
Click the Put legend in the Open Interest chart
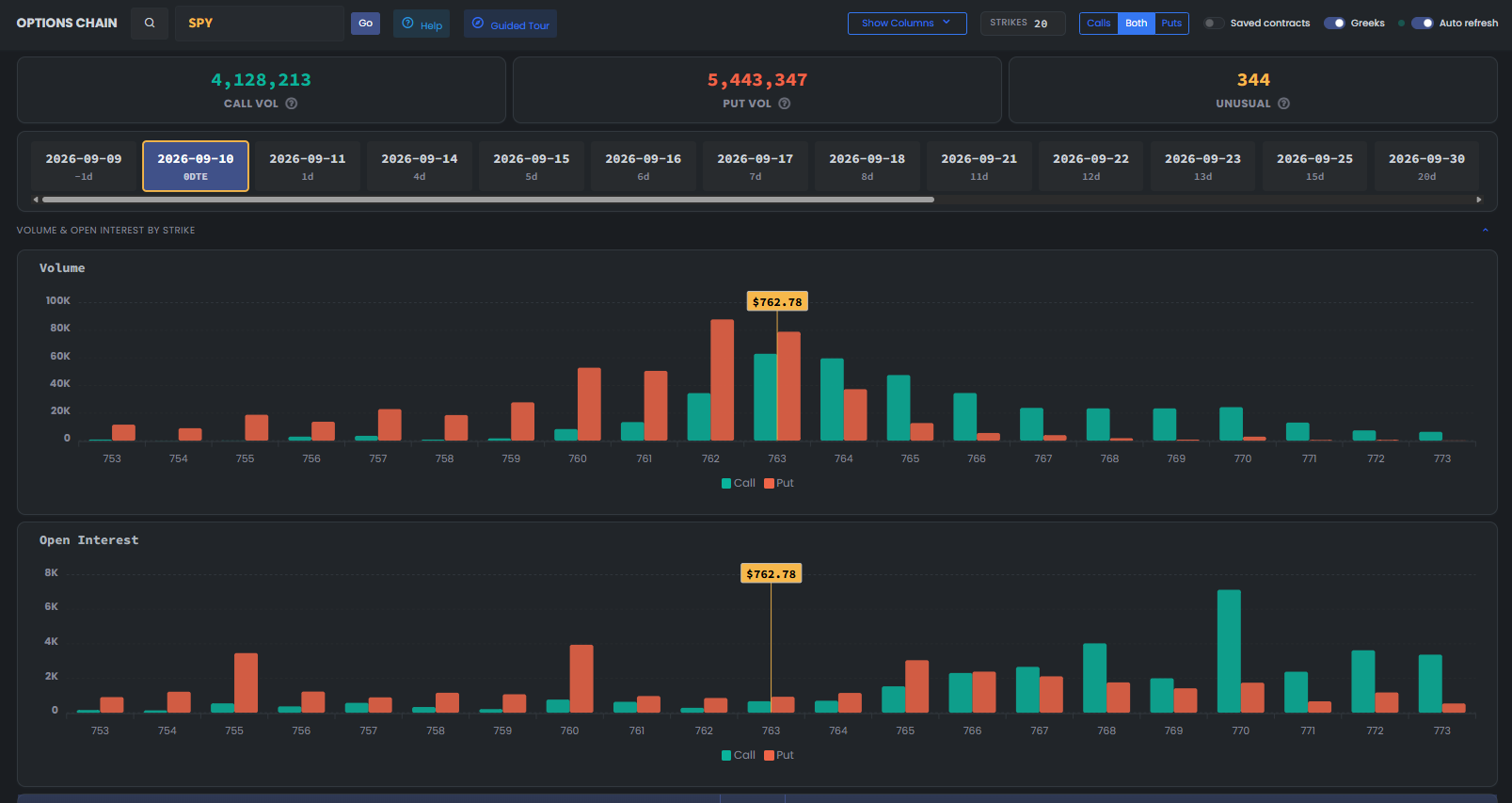click(x=779, y=755)
